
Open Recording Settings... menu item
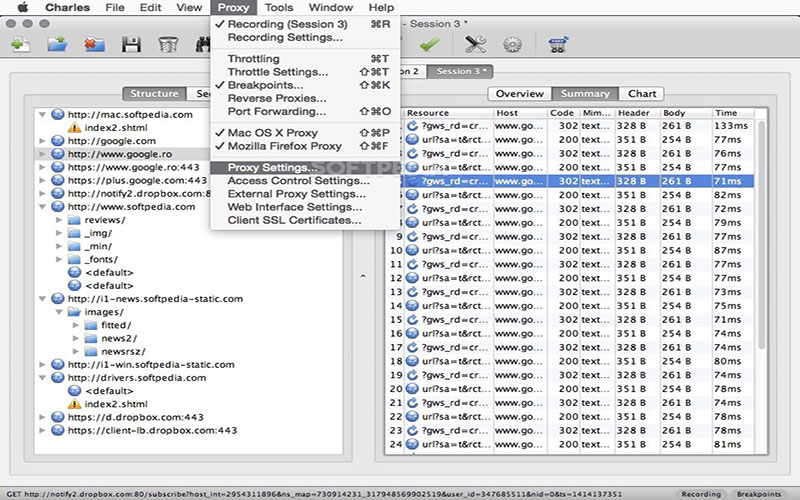point(305,37)
